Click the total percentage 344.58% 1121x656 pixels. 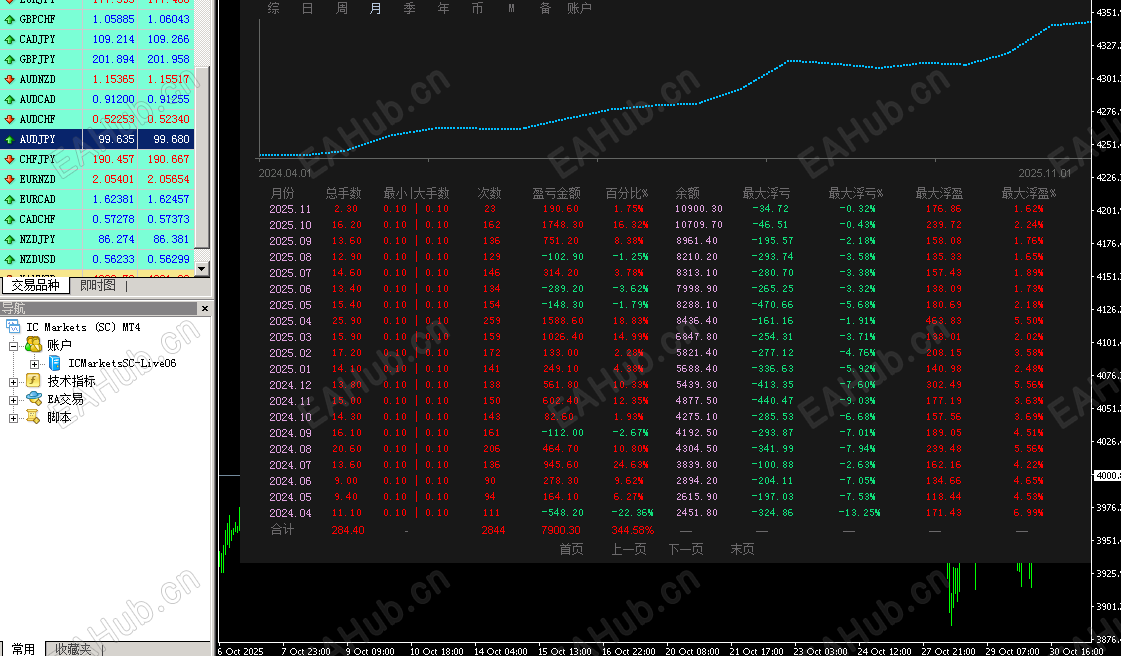click(632, 530)
